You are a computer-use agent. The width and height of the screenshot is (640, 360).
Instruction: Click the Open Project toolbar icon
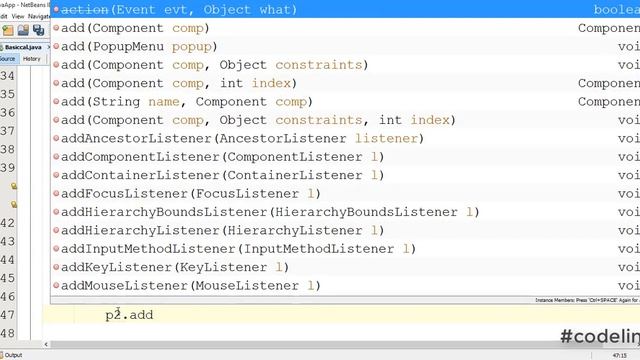click(x=23, y=30)
